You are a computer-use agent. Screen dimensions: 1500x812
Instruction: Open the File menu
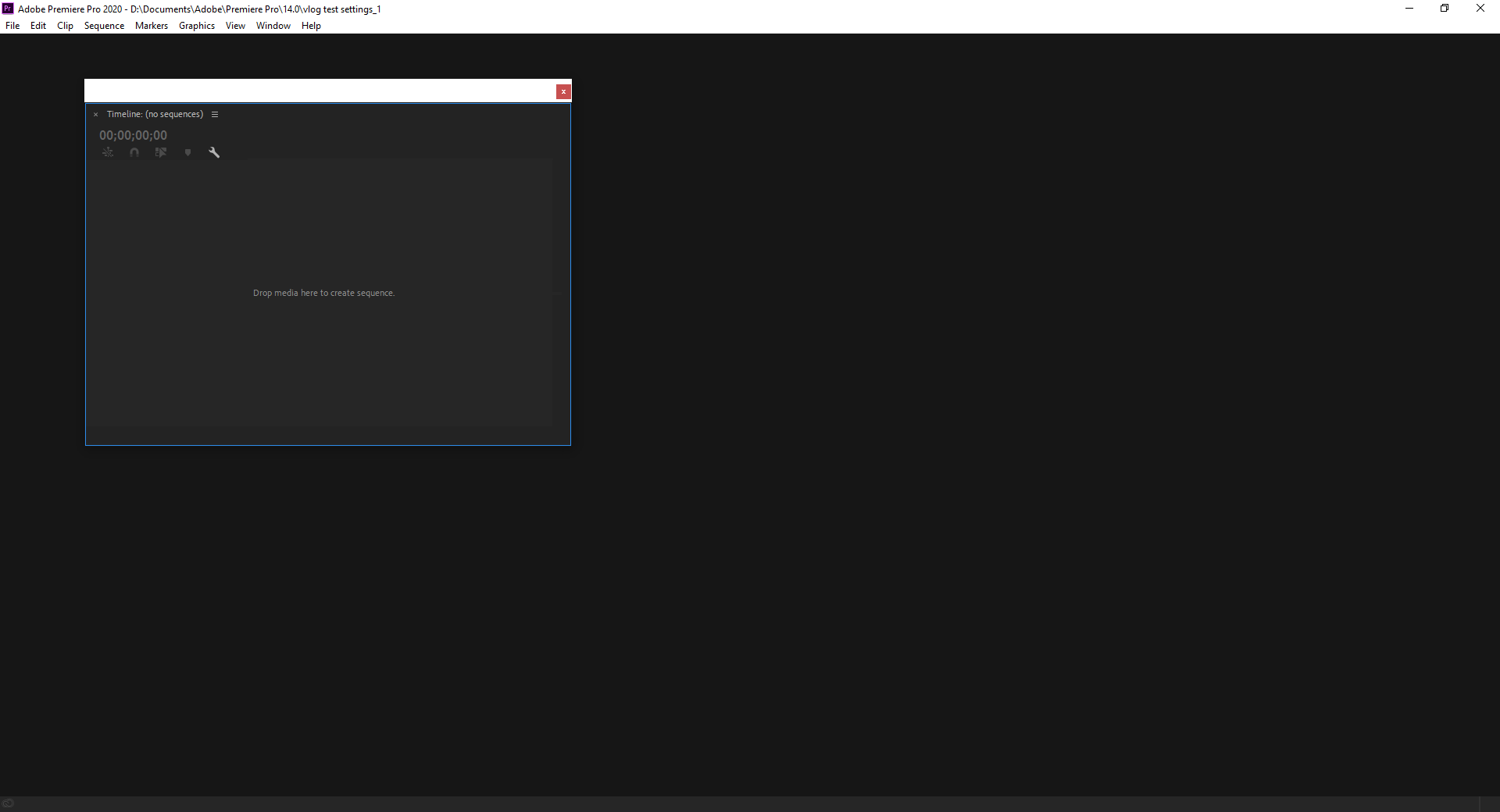coord(12,26)
